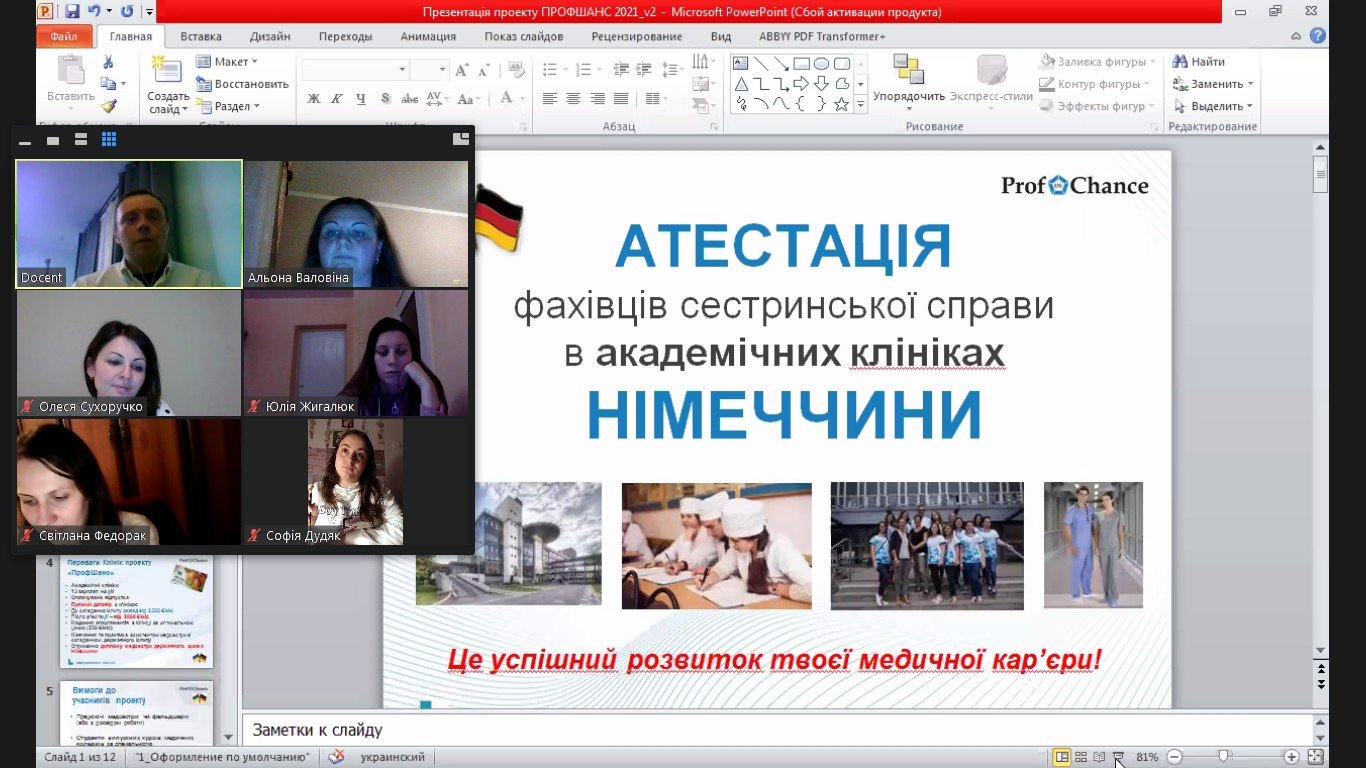Switch to the Вставка ribbon tab
The height and width of the screenshot is (768, 1366).
pos(200,35)
